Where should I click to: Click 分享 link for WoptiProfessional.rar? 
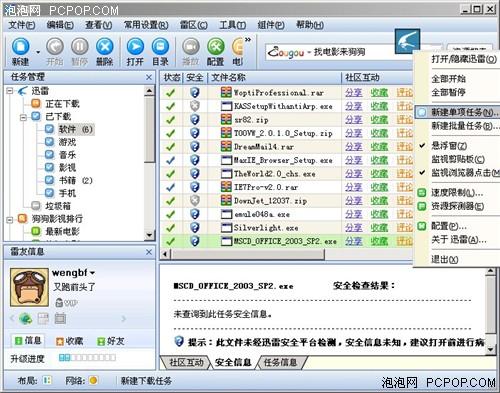pyautogui.click(x=354, y=93)
